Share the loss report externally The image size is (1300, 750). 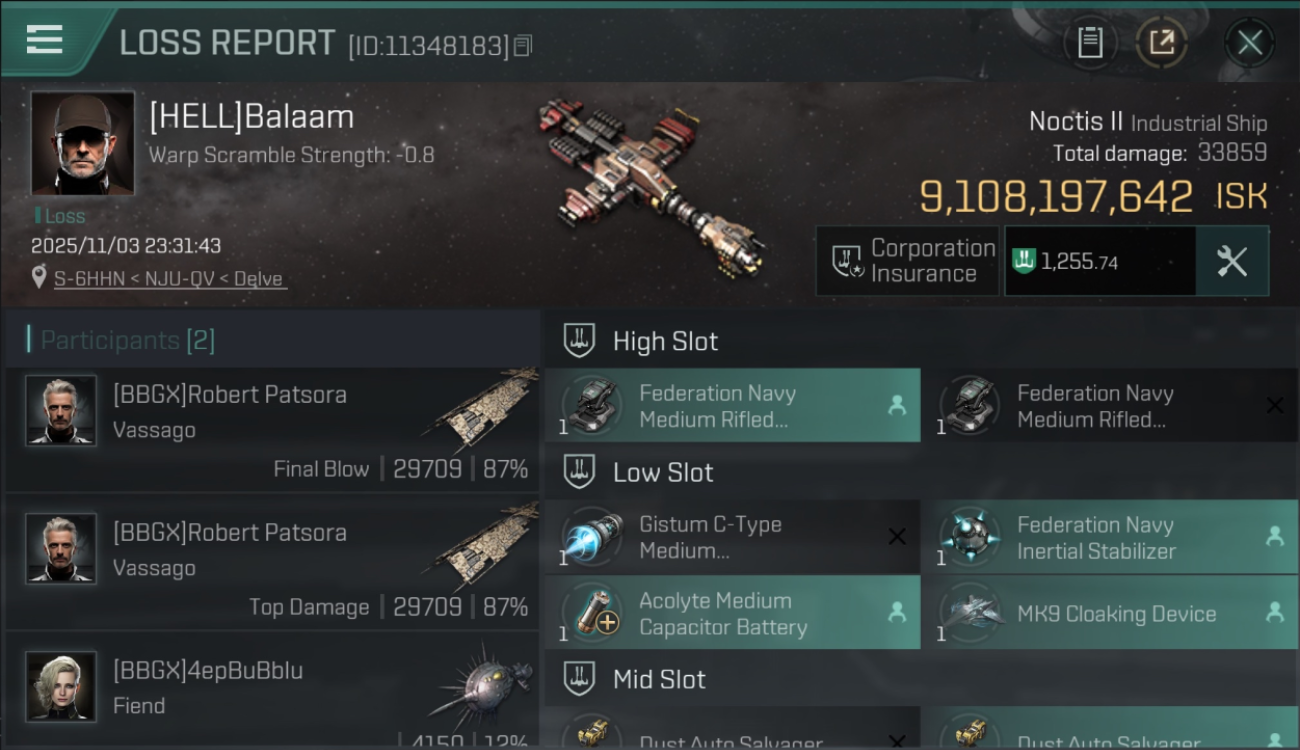pos(1161,42)
